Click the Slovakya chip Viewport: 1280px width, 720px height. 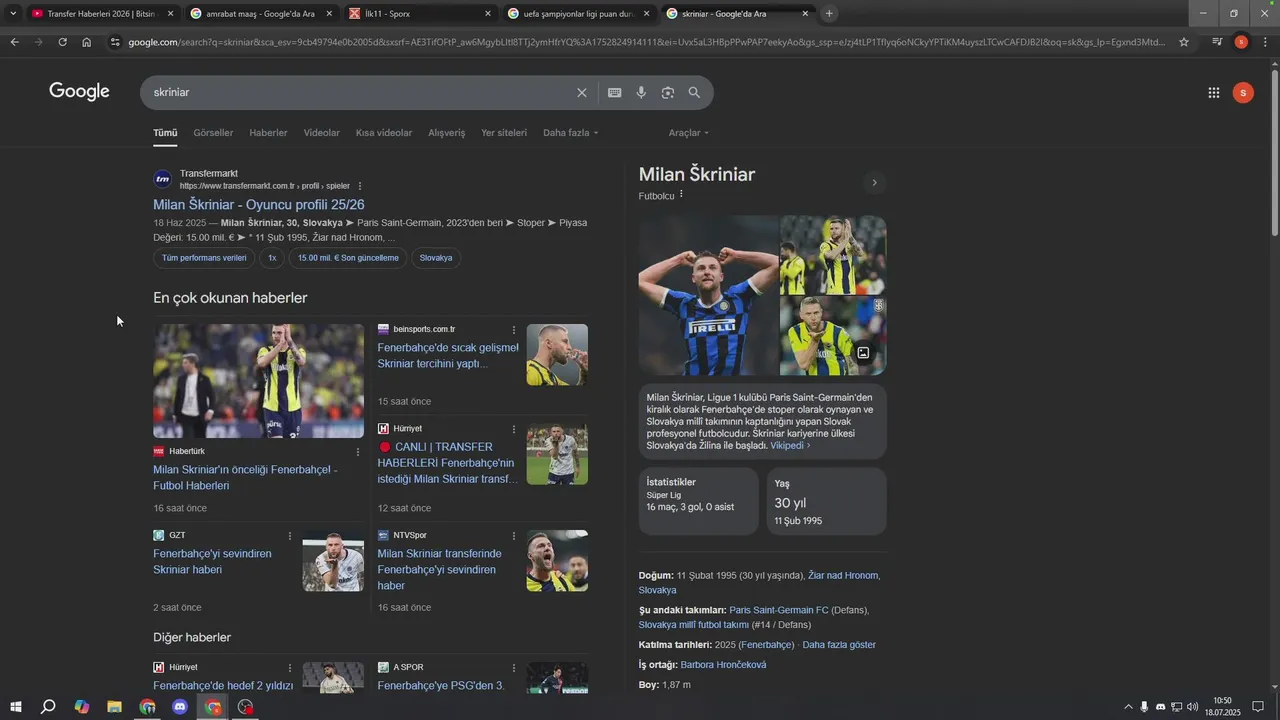coord(436,258)
